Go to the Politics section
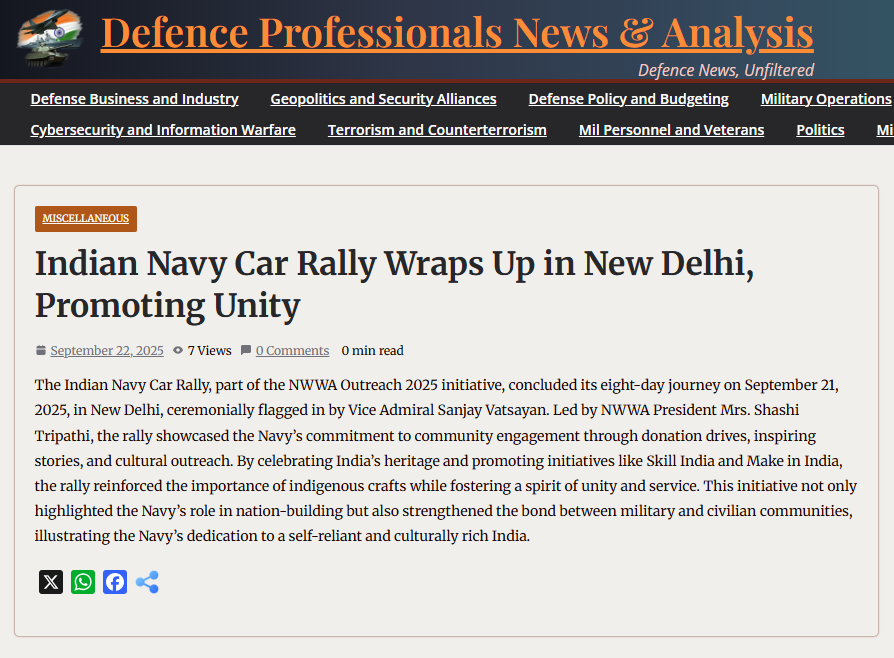 820,130
